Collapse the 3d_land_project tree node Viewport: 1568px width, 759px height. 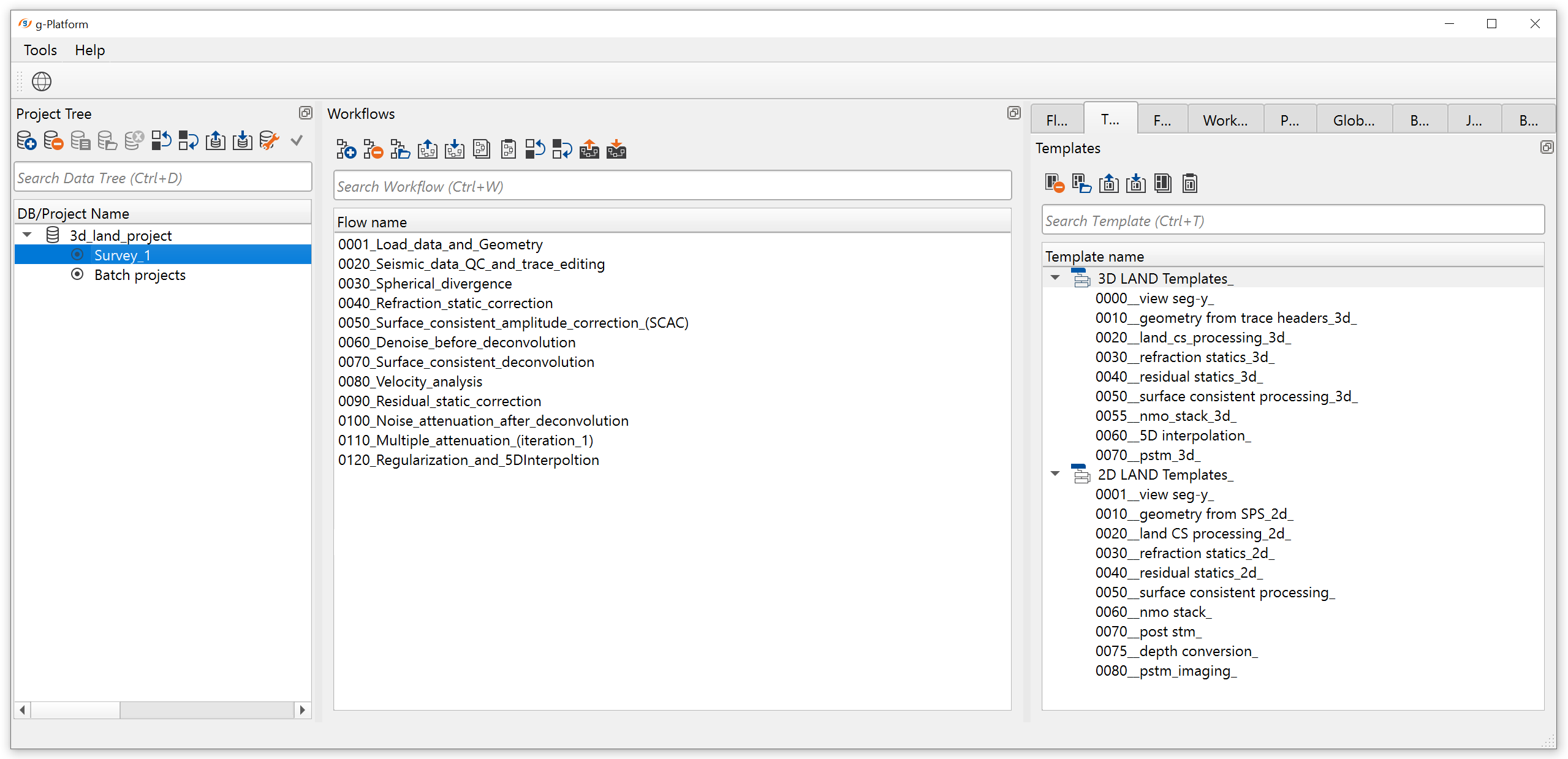pyautogui.click(x=27, y=235)
